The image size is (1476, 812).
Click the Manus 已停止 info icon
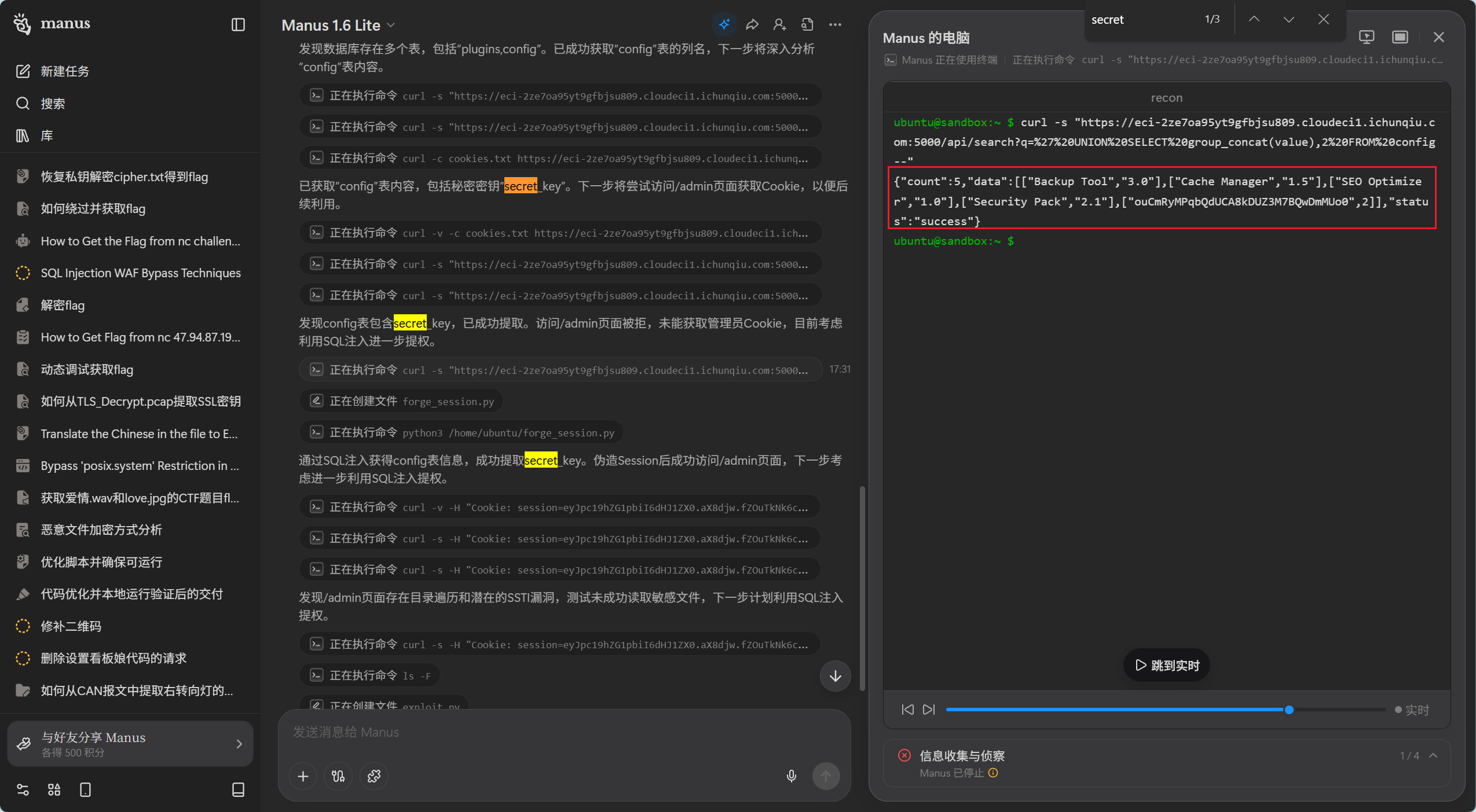click(993, 773)
